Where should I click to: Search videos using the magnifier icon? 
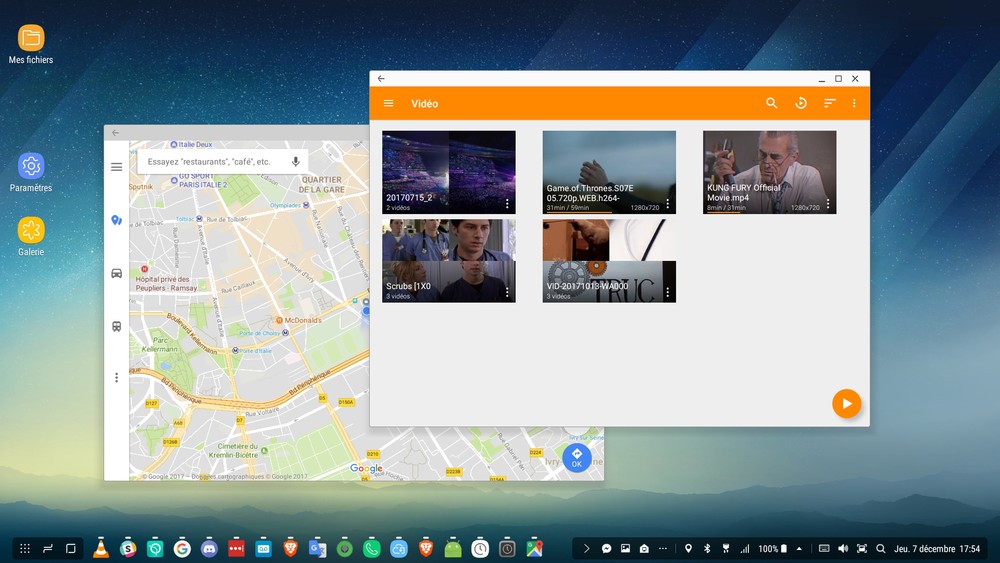[x=771, y=103]
